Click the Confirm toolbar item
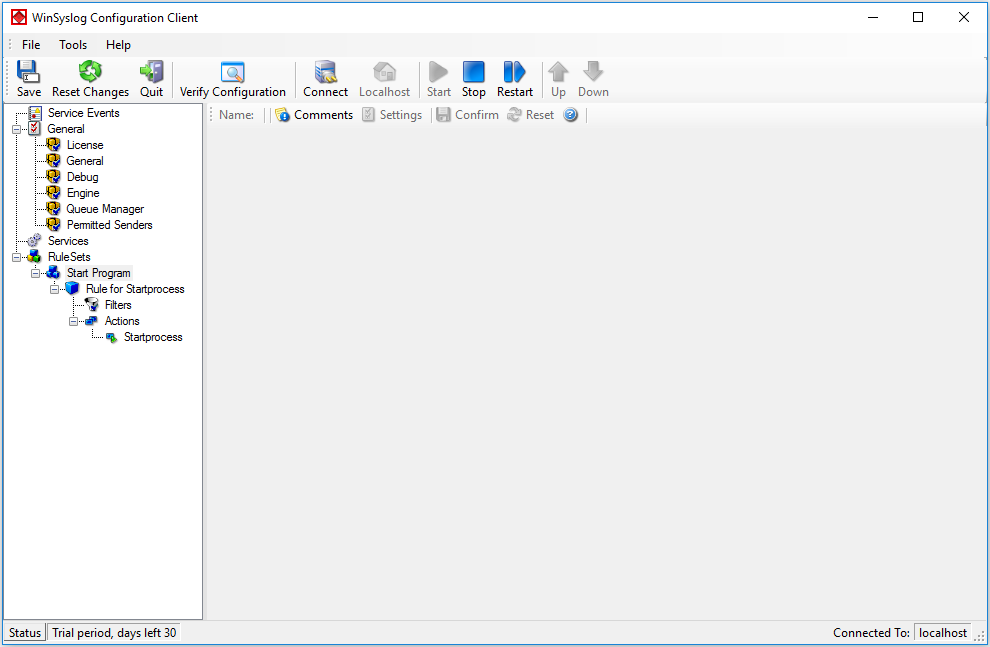 click(468, 115)
